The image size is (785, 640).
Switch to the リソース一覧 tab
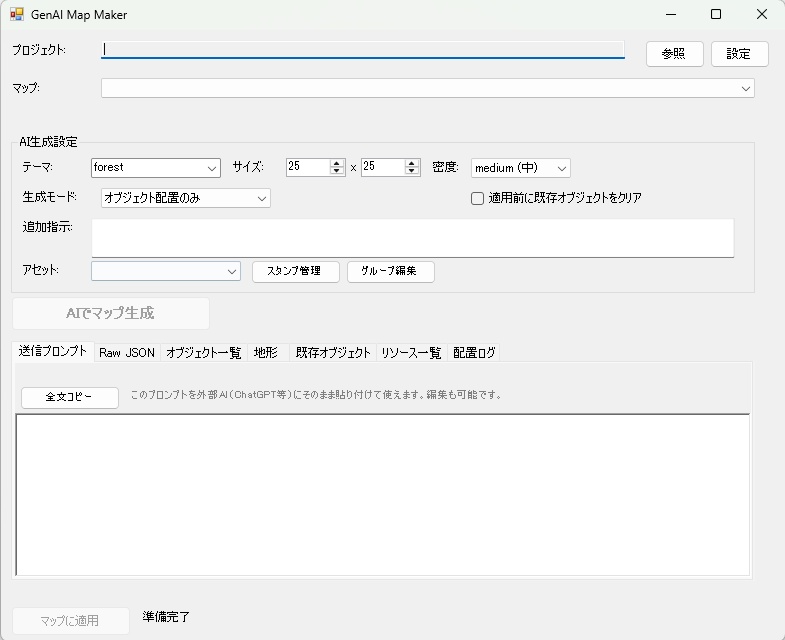(412, 353)
